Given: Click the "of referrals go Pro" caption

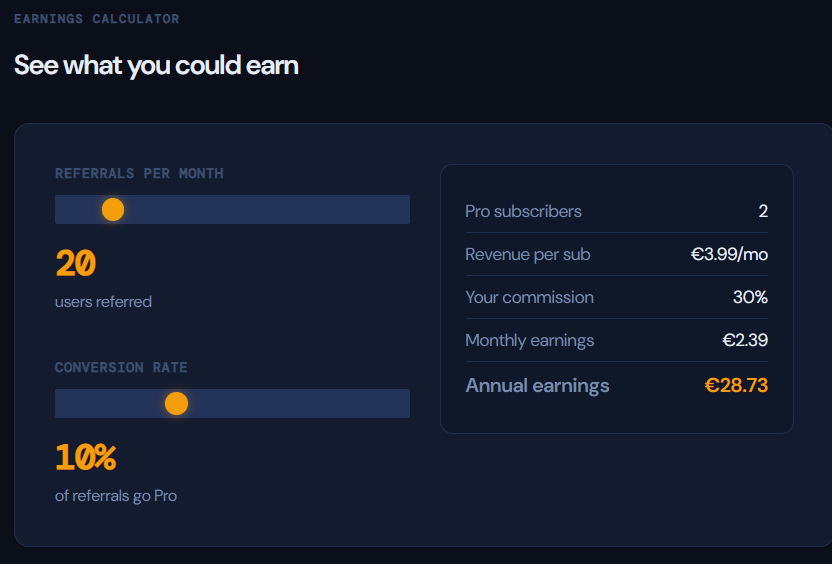Looking at the screenshot, I should 116,495.
